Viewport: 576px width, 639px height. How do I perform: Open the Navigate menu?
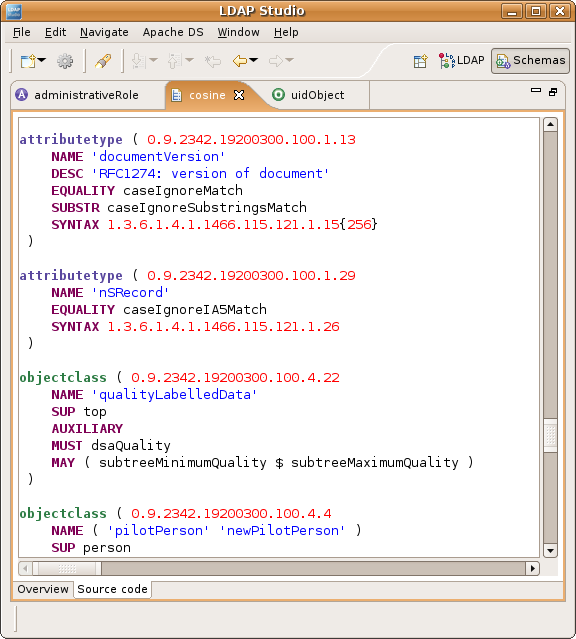pos(104,32)
